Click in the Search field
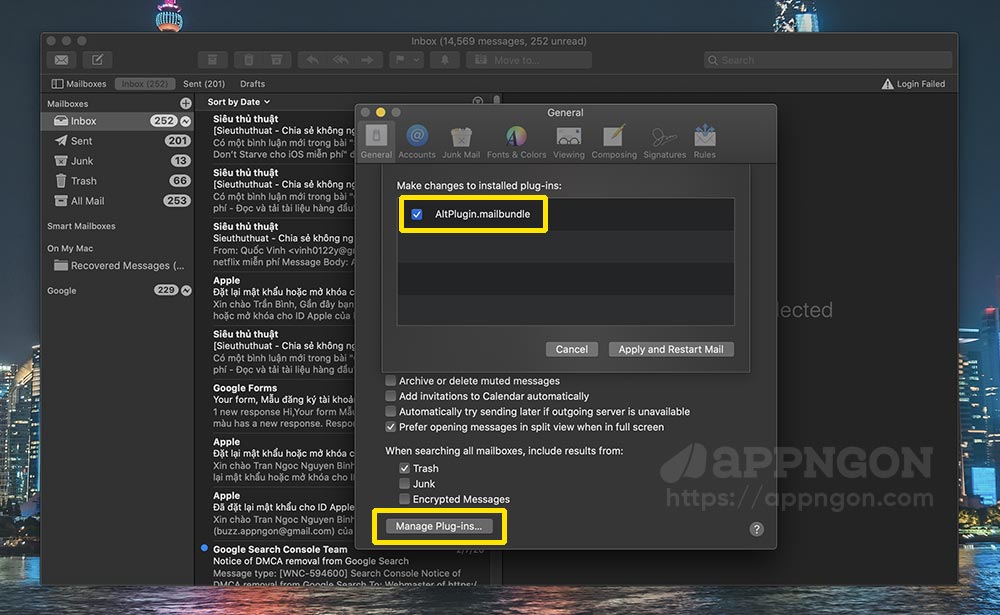 tap(828, 60)
